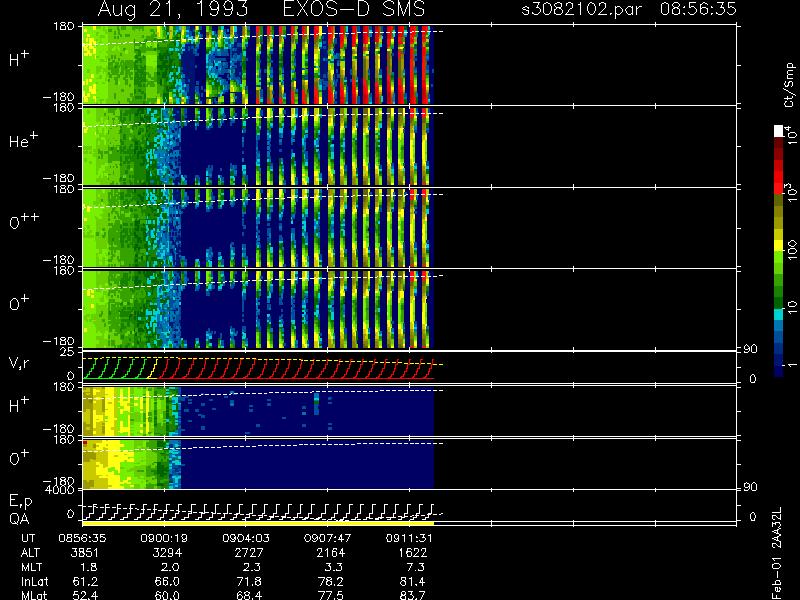The width and height of the screenshot is (800, 600).
Task: Select the MLT value "1.8"
Action: point(88,567)
